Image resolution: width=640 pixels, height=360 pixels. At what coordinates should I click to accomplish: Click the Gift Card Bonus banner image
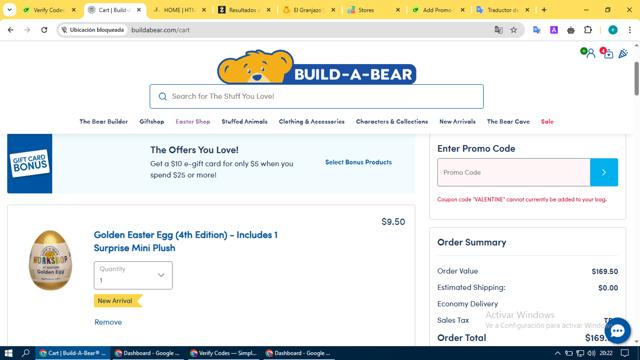coord(29,163)
